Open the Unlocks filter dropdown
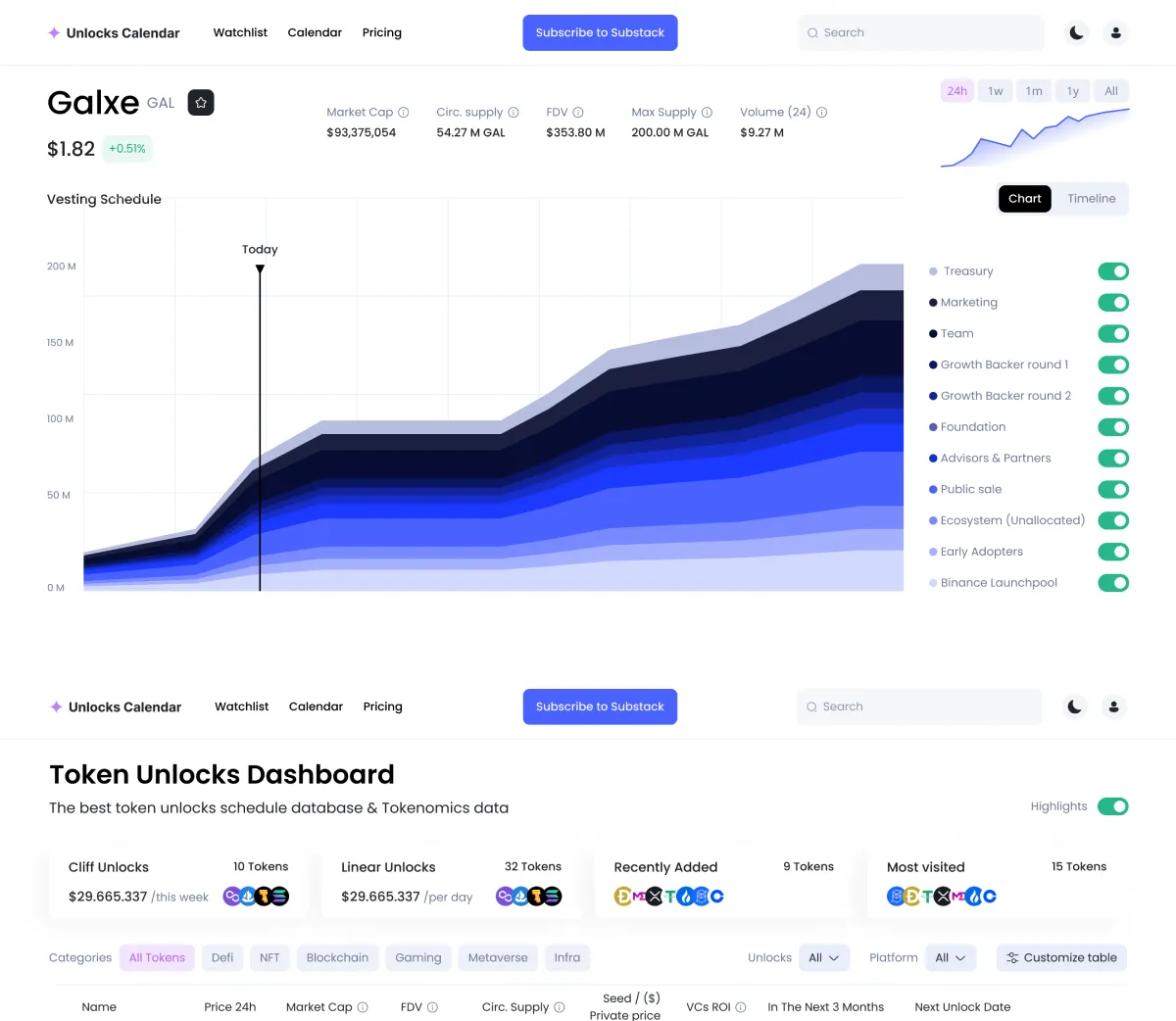 824,957
